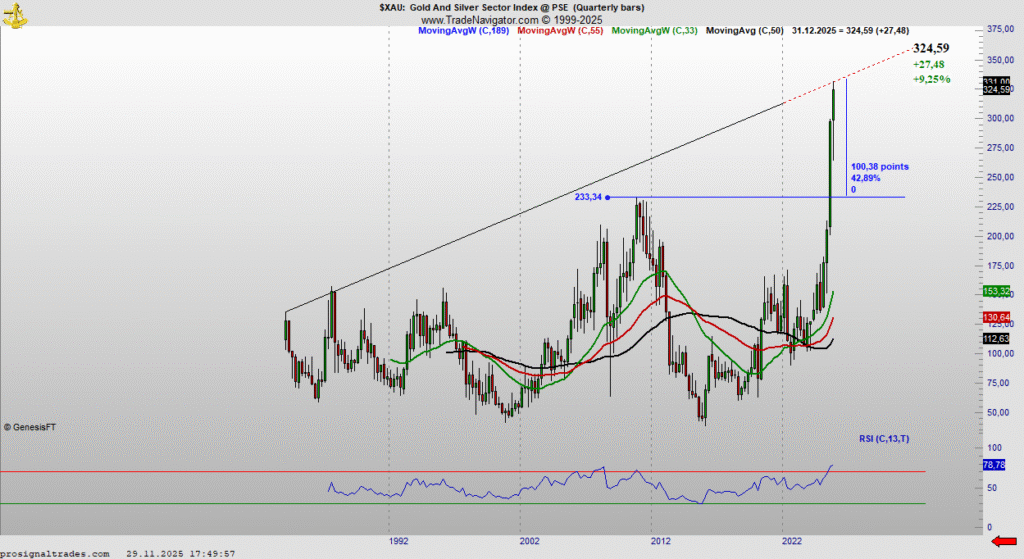The width and height of the screenshot is (1024, 559).
Task: Click the prosignaltrades.com footer text
Action: point(55,554)
